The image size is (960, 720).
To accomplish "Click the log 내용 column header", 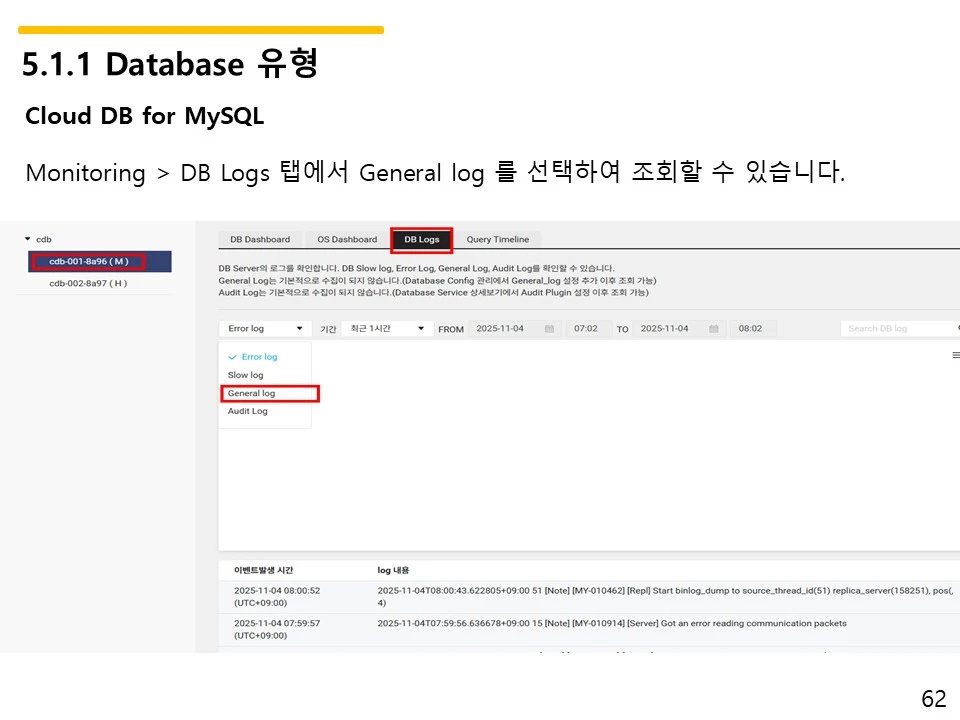I will [393, 570].
